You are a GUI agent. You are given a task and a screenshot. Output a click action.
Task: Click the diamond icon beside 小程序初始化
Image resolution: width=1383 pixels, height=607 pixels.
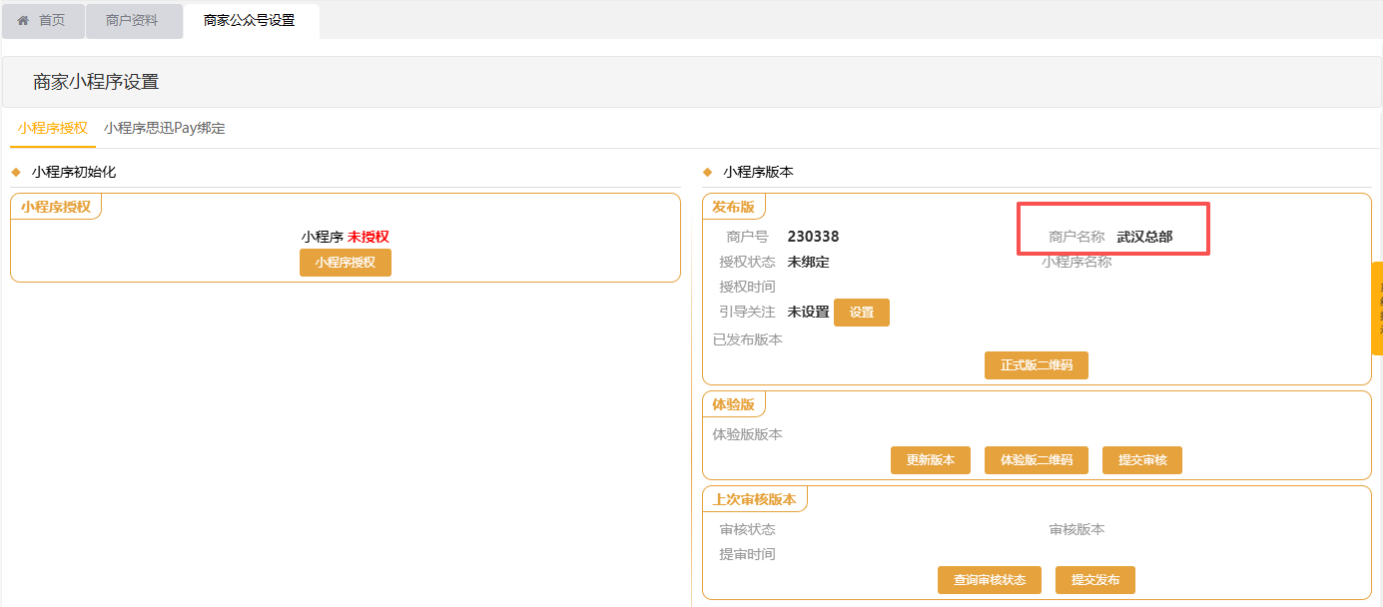point(16,172)
